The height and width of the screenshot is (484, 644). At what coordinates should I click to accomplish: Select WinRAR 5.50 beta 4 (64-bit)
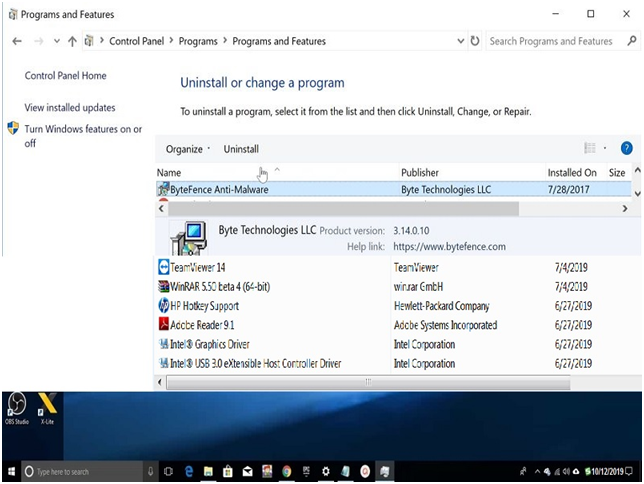(220, 286)
